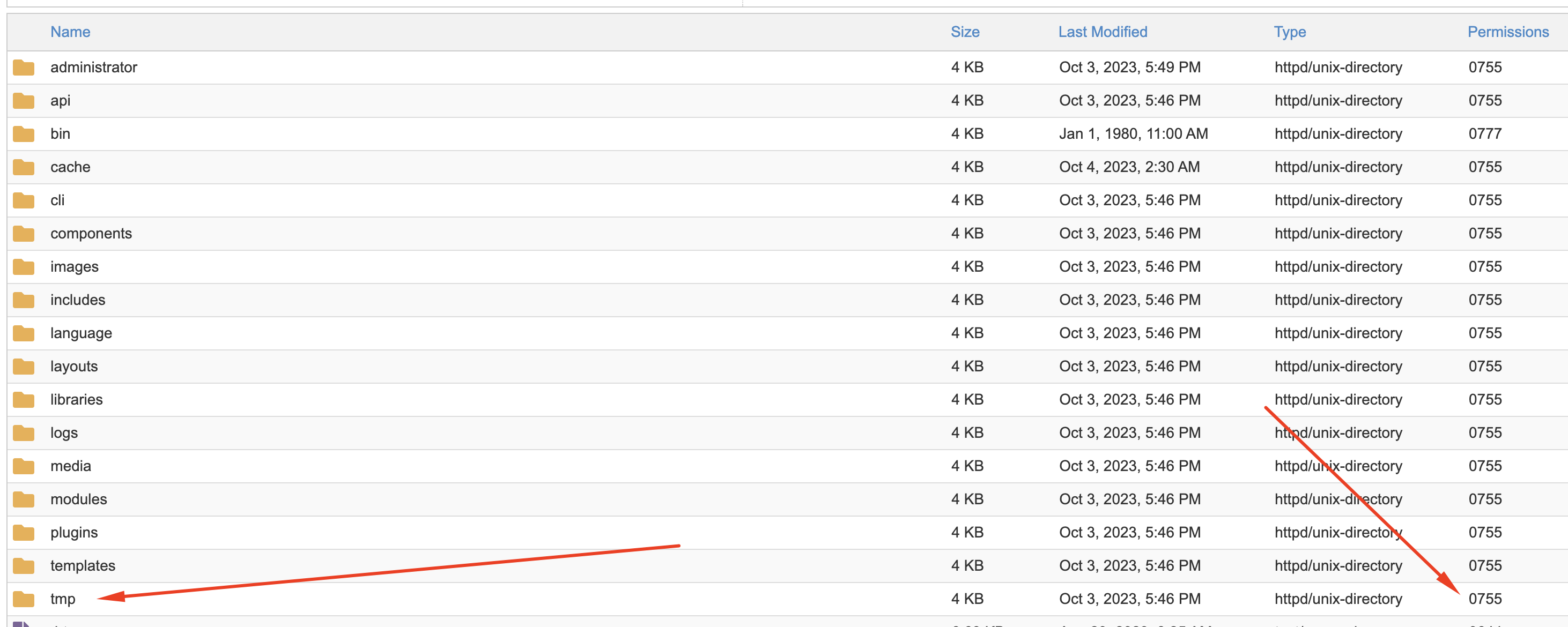Select the language folder name
Image resolution: width=1568 pixels, height=627 pixels.
coord(81,333)
